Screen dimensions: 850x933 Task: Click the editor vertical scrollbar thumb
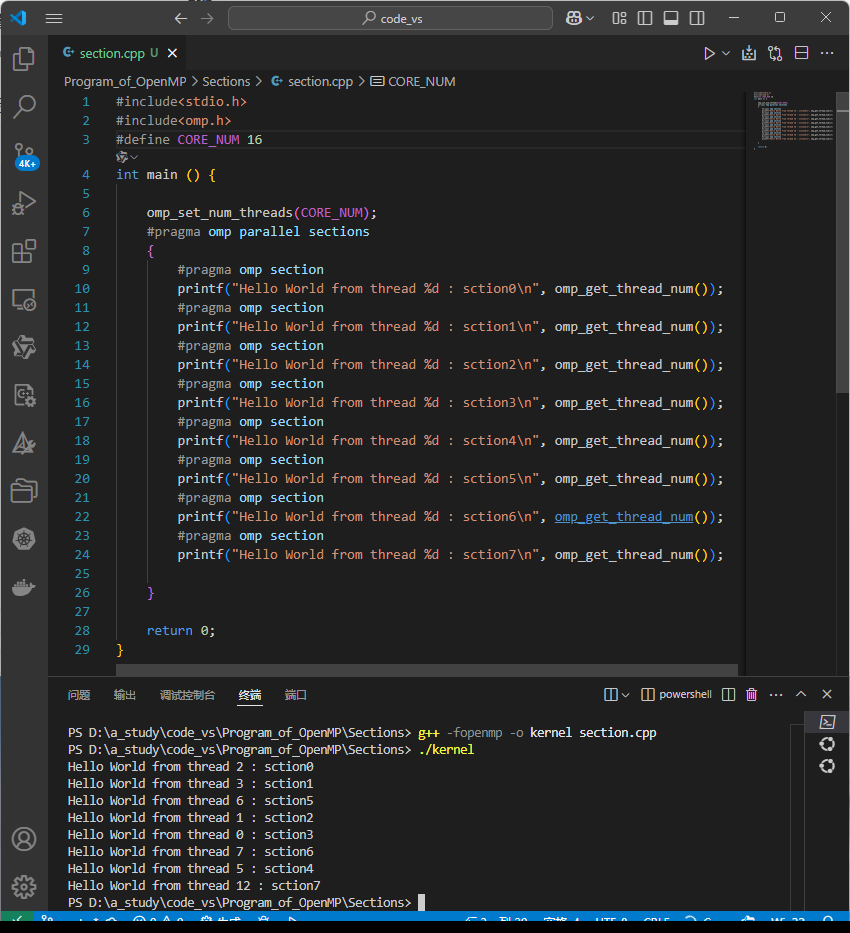tap(842, 243)
